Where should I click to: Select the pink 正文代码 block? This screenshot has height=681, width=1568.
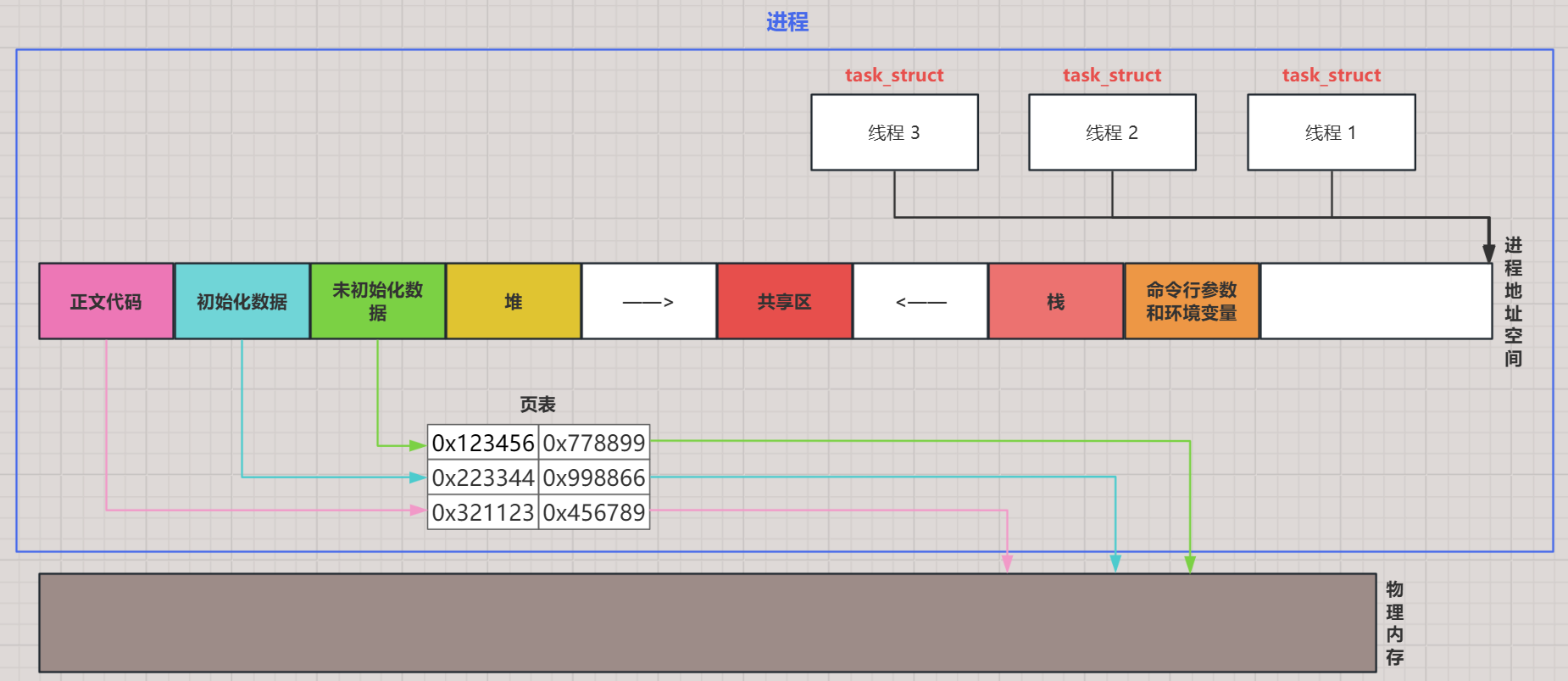[x=106, y=301]
